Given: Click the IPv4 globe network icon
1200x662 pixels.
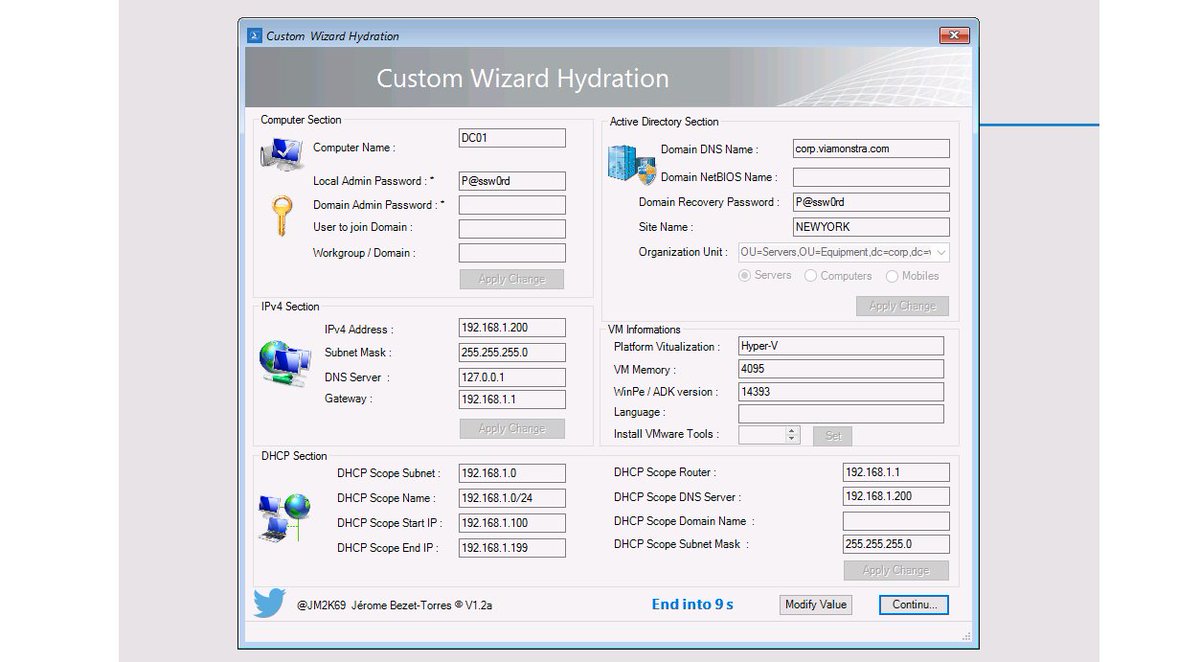Looking at the screenshot, I should [285, 364].
